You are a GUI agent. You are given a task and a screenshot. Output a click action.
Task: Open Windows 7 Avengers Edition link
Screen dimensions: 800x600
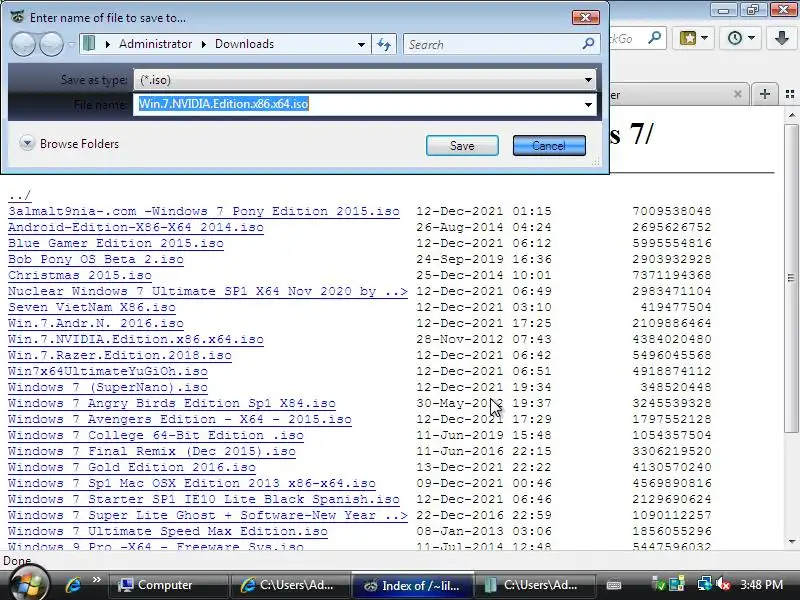point(180,419)
